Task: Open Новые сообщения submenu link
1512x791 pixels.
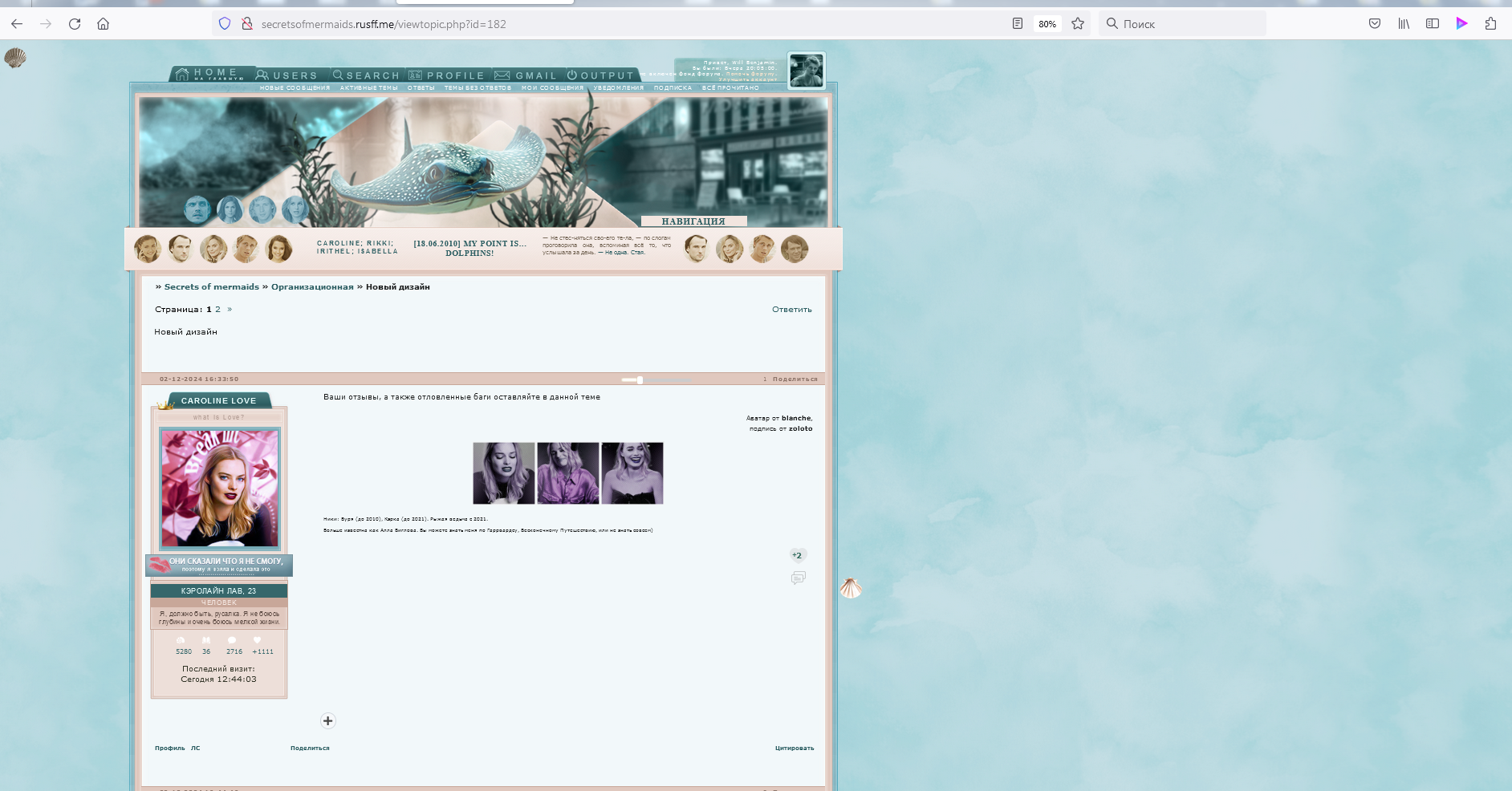Action: click(x=295, y=88)
